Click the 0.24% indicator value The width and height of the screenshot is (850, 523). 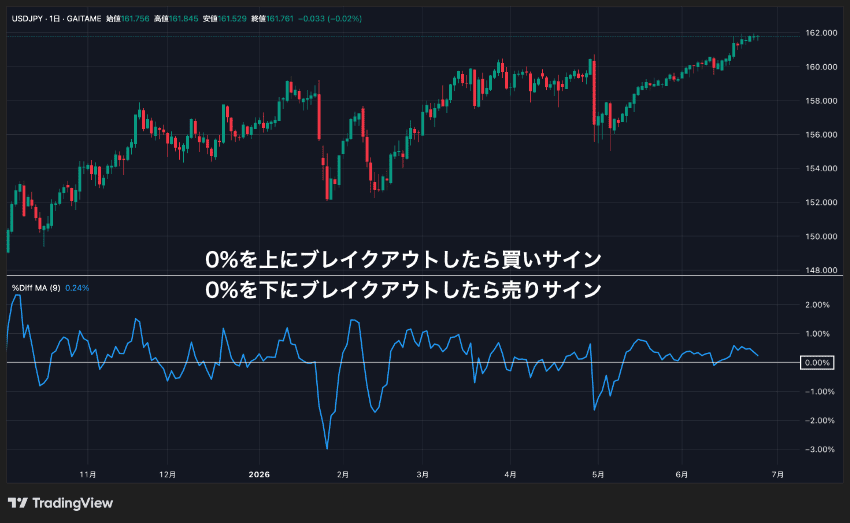coord(77,288)
